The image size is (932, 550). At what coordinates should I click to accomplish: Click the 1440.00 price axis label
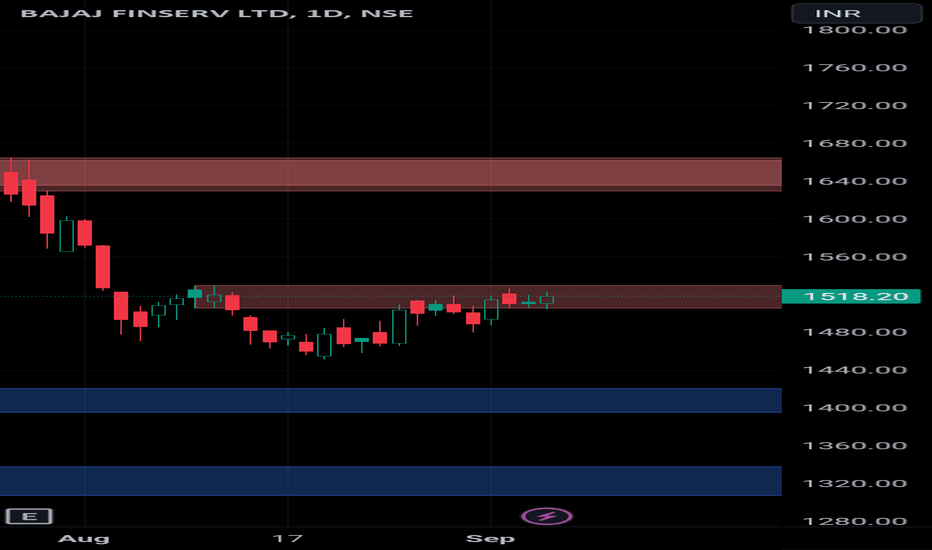[855, 370]
